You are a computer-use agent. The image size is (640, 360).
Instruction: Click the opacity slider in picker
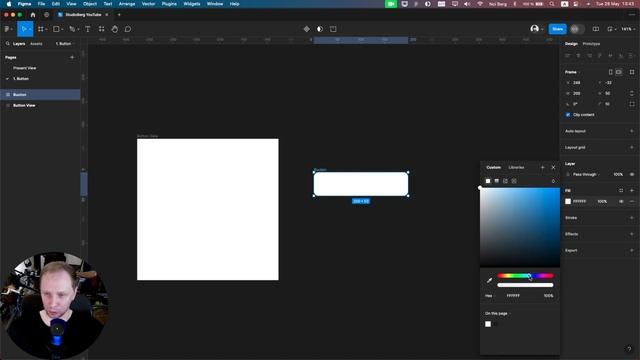tap(525, 285)
